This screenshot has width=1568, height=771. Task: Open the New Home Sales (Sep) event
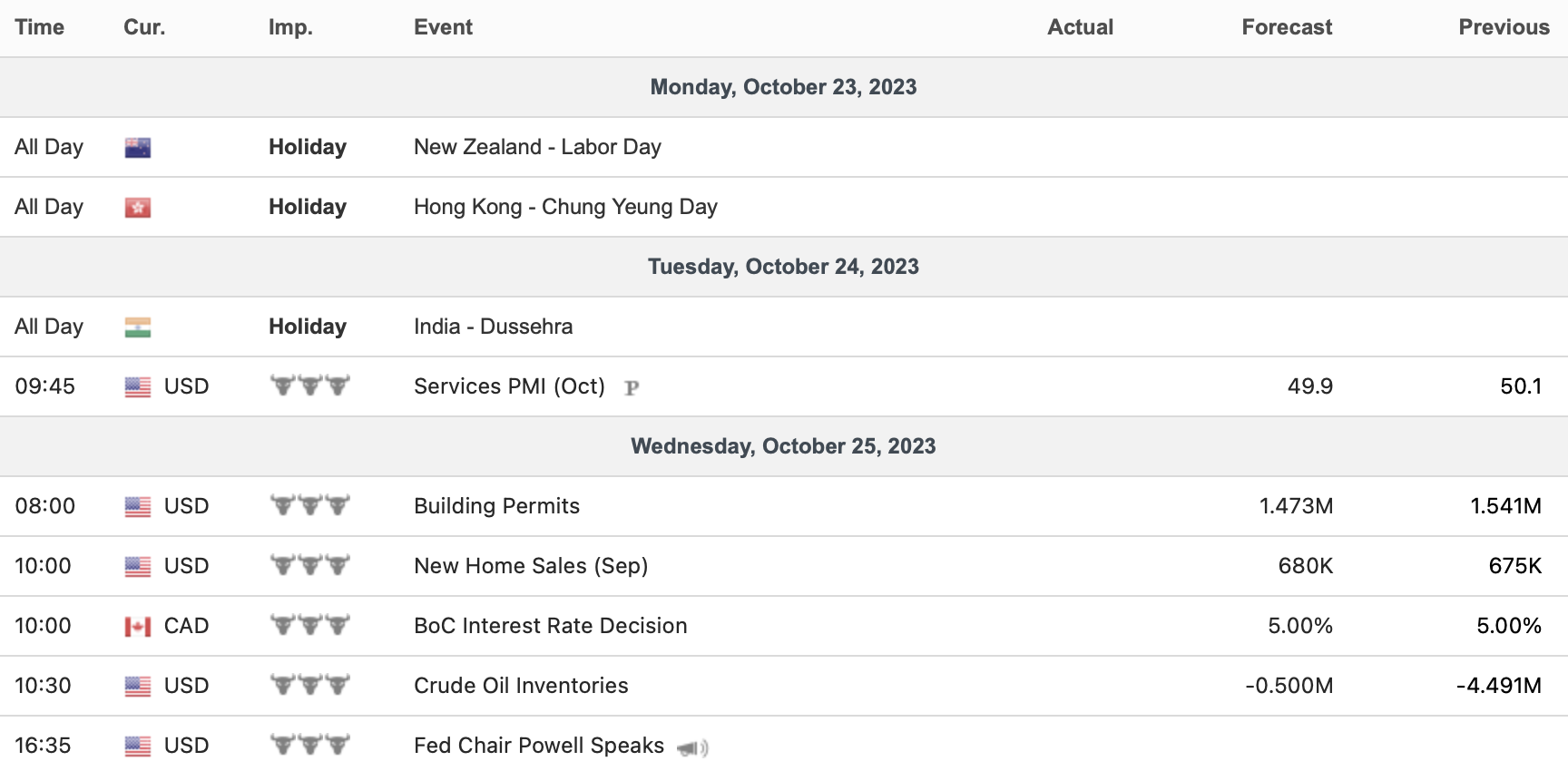(531, 566)
